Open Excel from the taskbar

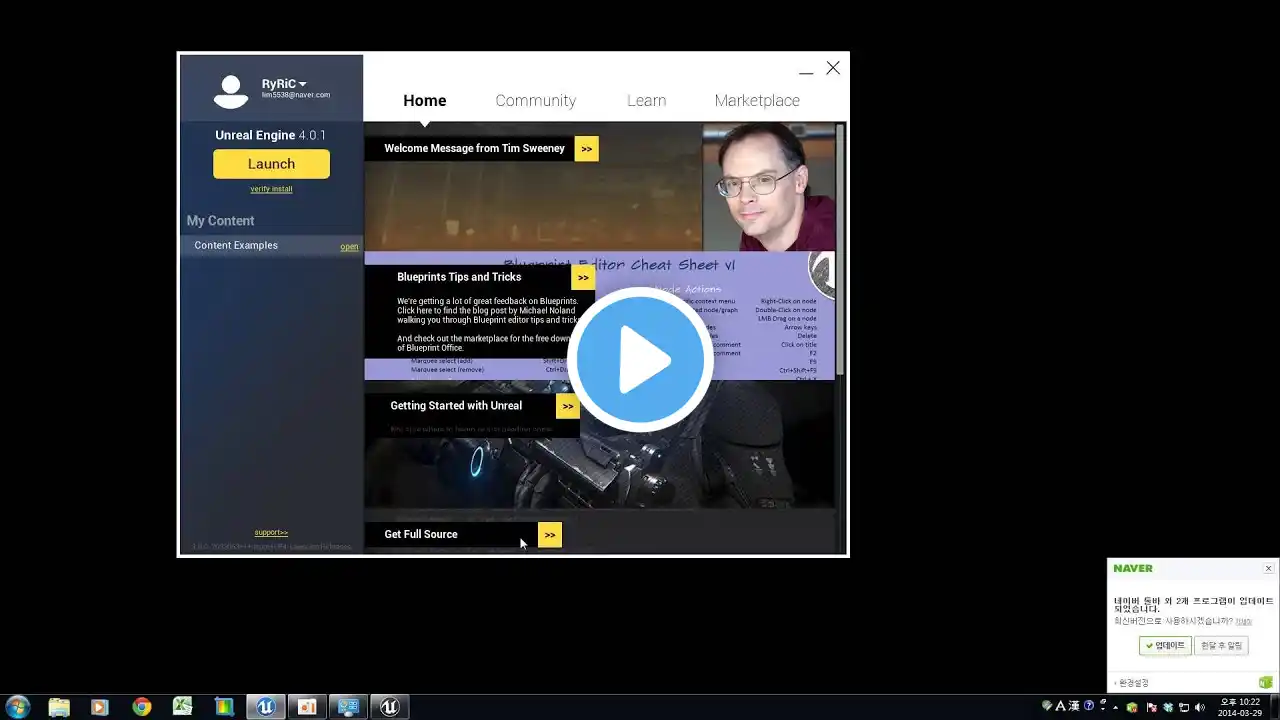pos(182,707)
